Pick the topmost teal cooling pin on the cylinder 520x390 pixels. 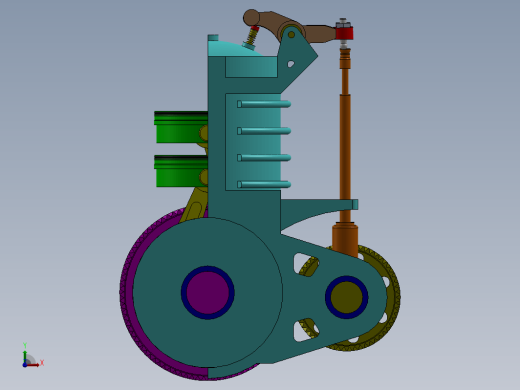264,104
